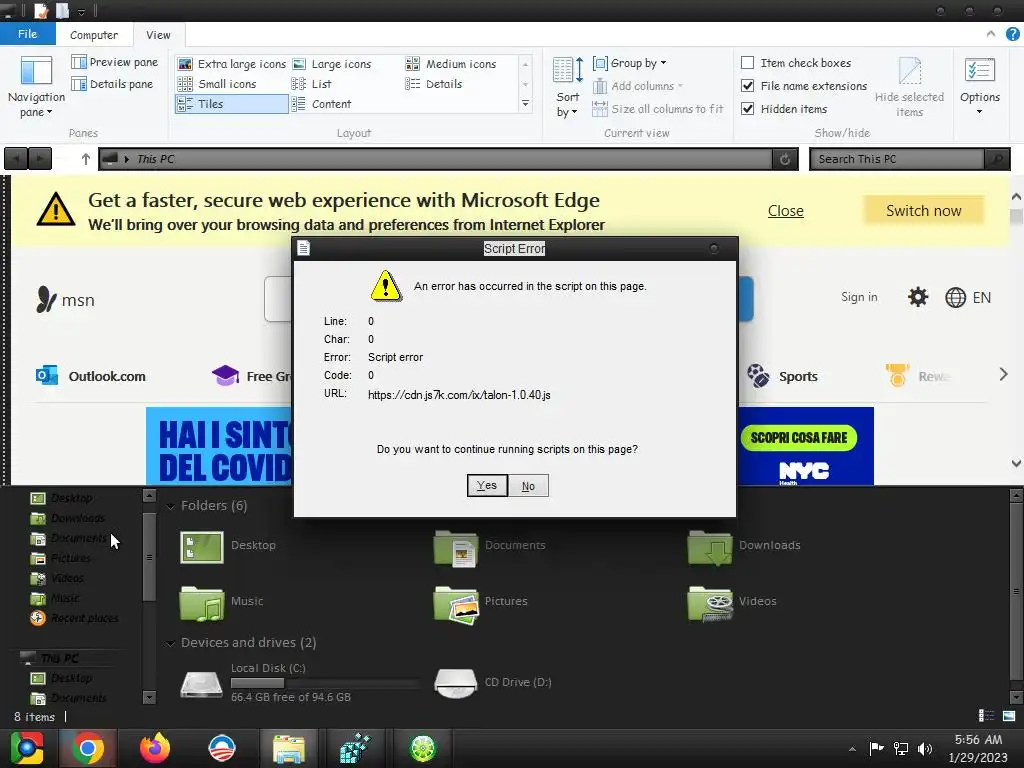Go up one folder level
This screenshot has width=1024, height=768.
(86, 159)
